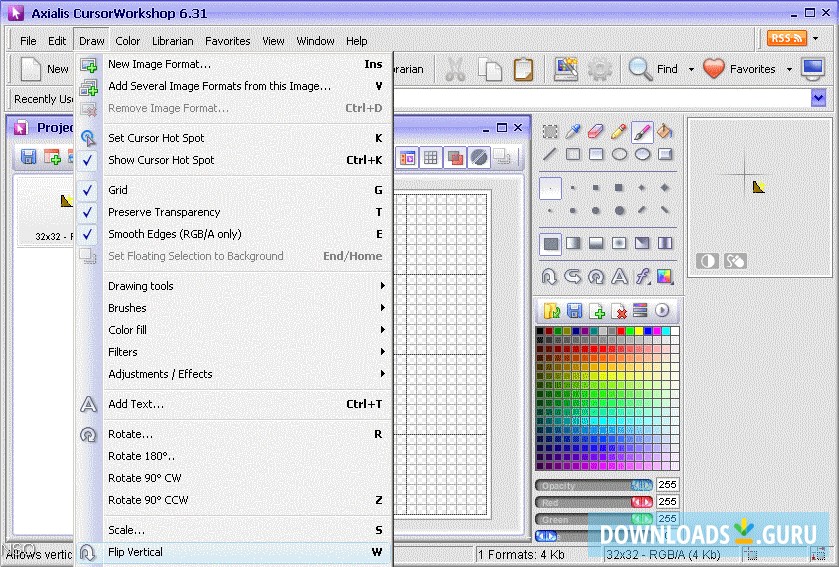The width and height of the screenshot is (839, 567).
Task: Choose Scale menu entry
Action: [x=234, y=530]
